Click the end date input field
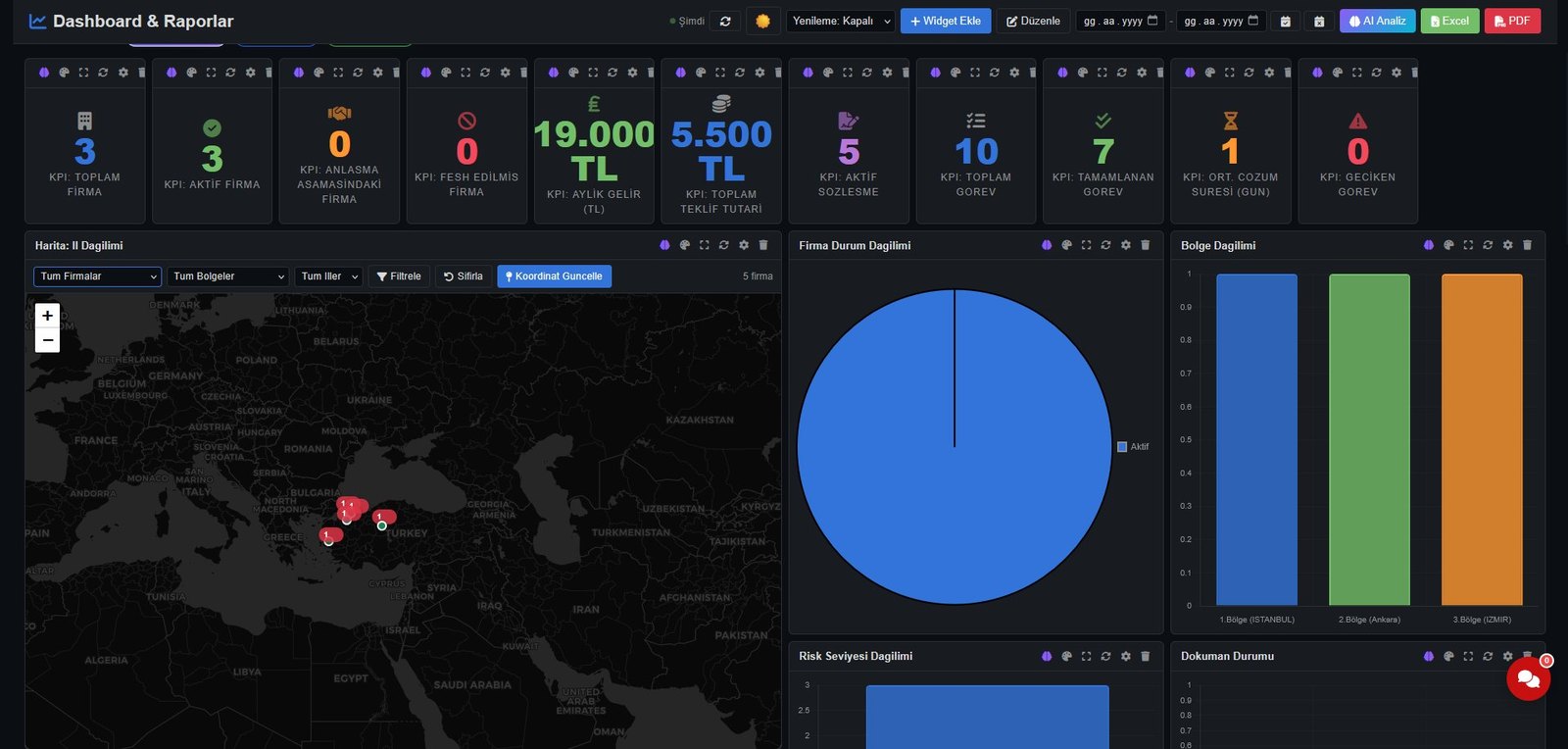The image size is (1568, 749). (1221, 21)
